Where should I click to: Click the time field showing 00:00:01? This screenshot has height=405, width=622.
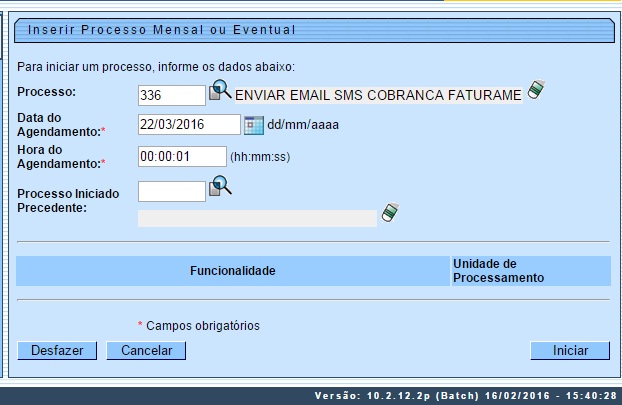(182, 156)
